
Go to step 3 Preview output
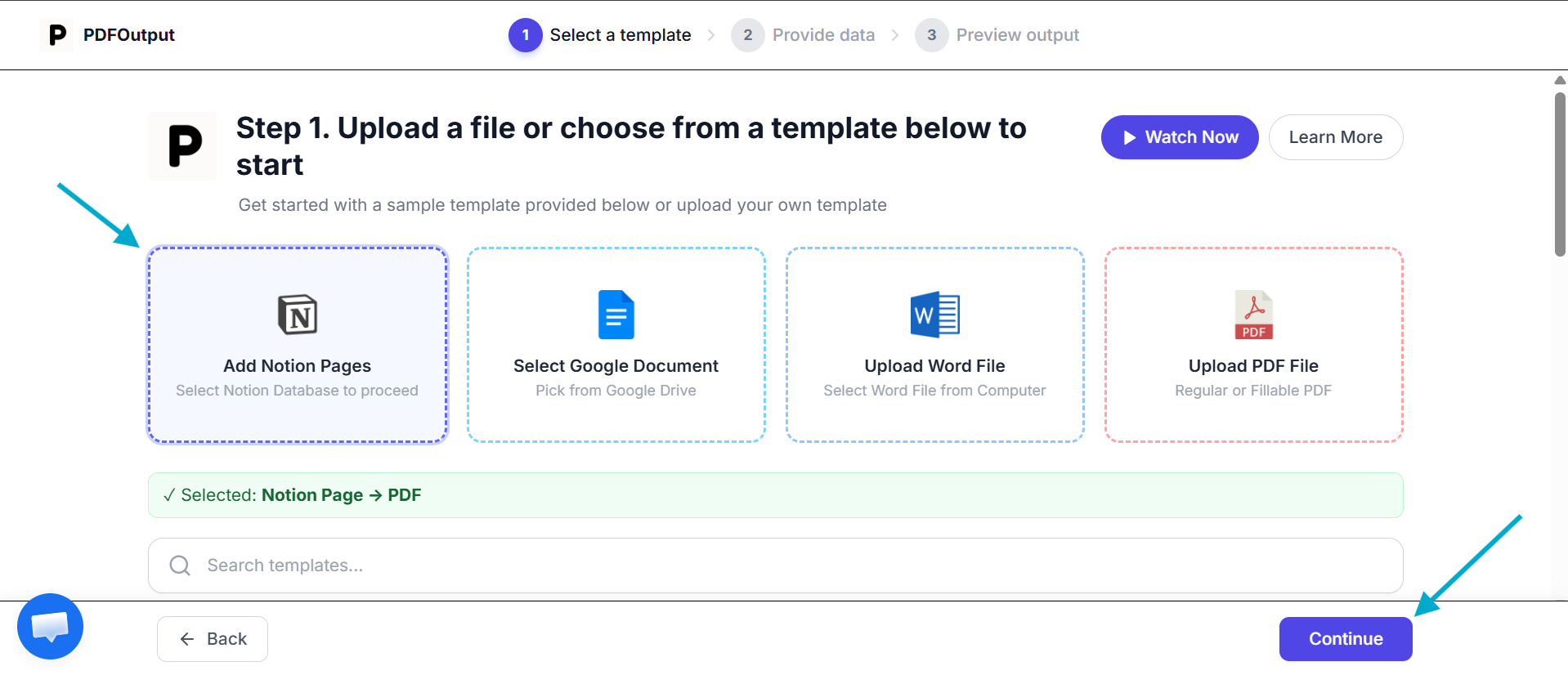(997, 35)
